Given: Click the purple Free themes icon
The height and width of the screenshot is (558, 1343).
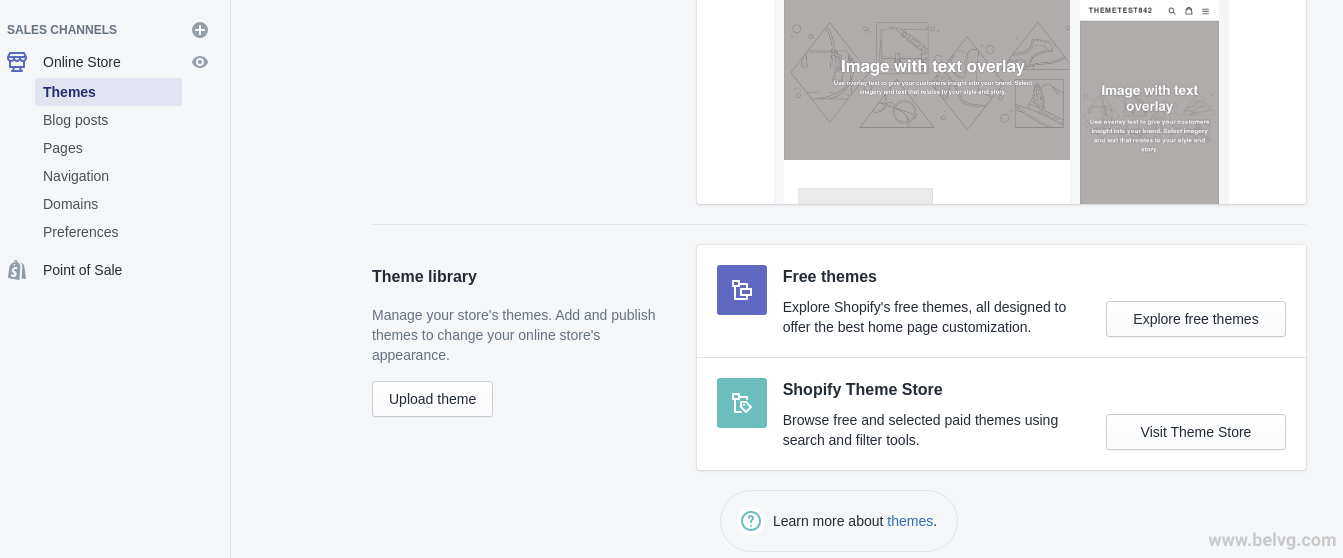Looking at the screenshot, I should tap(742, 290).
